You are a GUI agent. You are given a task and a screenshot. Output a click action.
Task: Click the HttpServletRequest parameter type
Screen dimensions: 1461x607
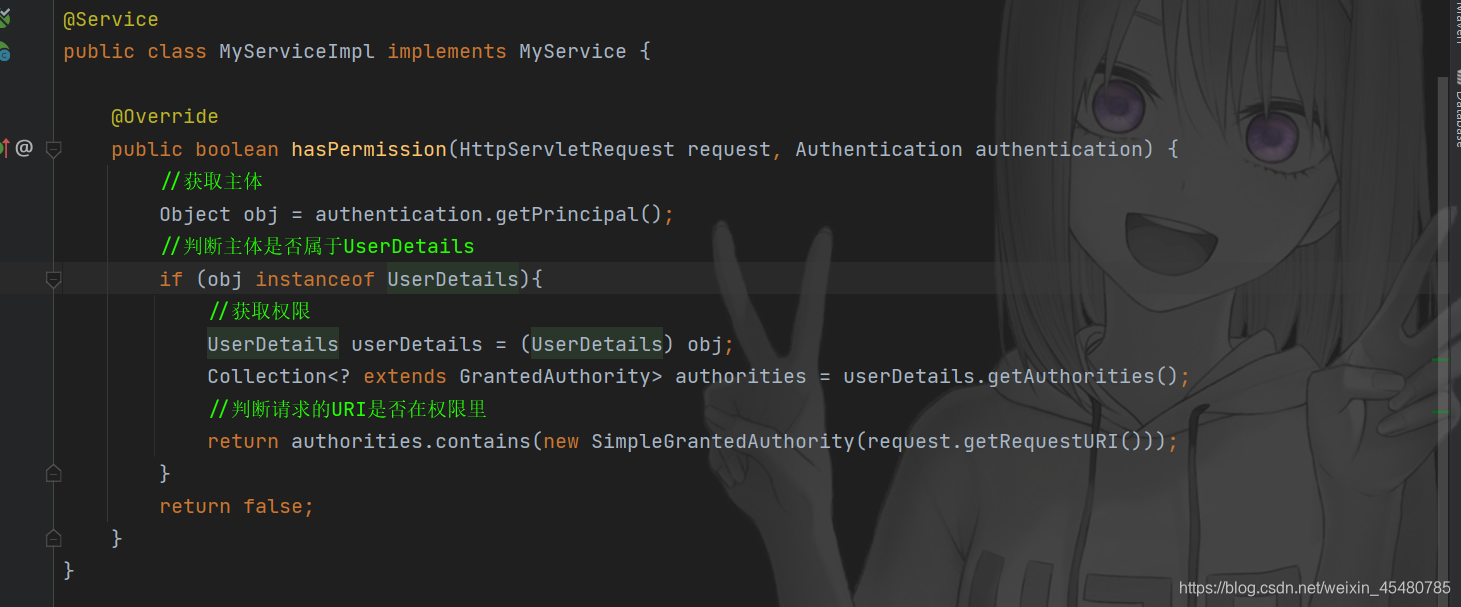coord(567,149)
